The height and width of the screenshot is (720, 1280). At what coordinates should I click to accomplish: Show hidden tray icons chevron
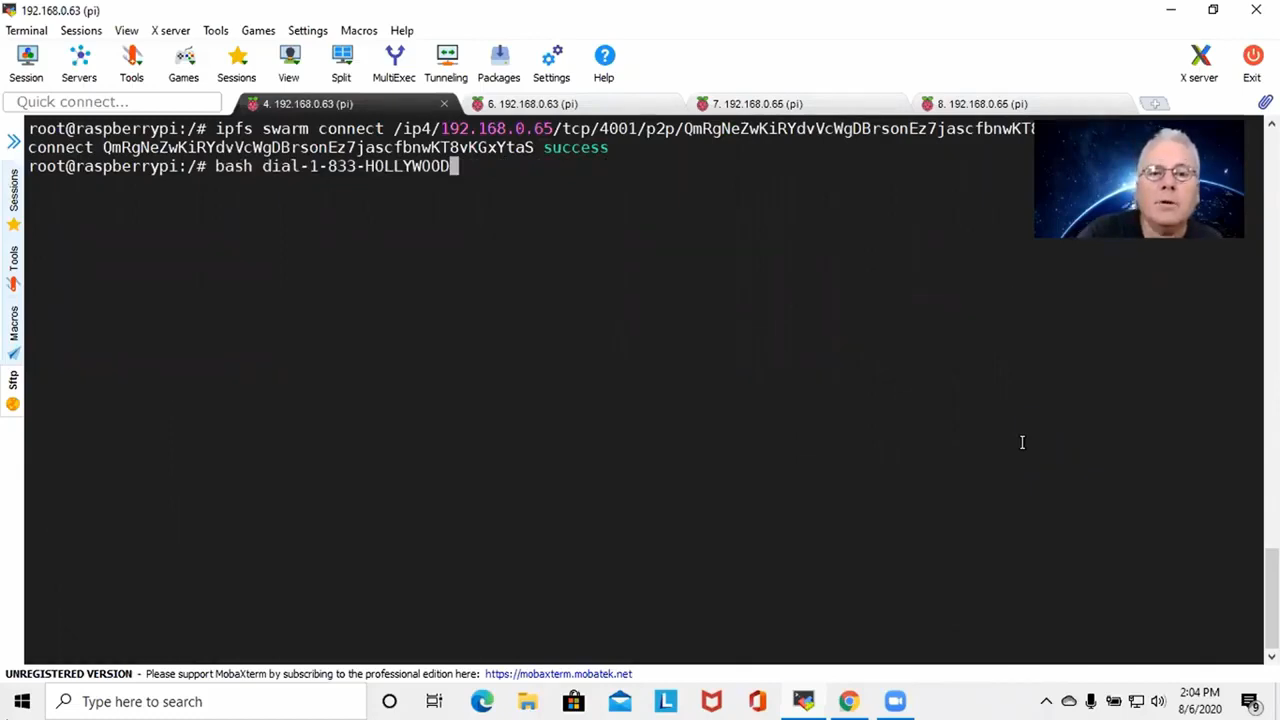pyautogui.click(x=1046, y=701)
